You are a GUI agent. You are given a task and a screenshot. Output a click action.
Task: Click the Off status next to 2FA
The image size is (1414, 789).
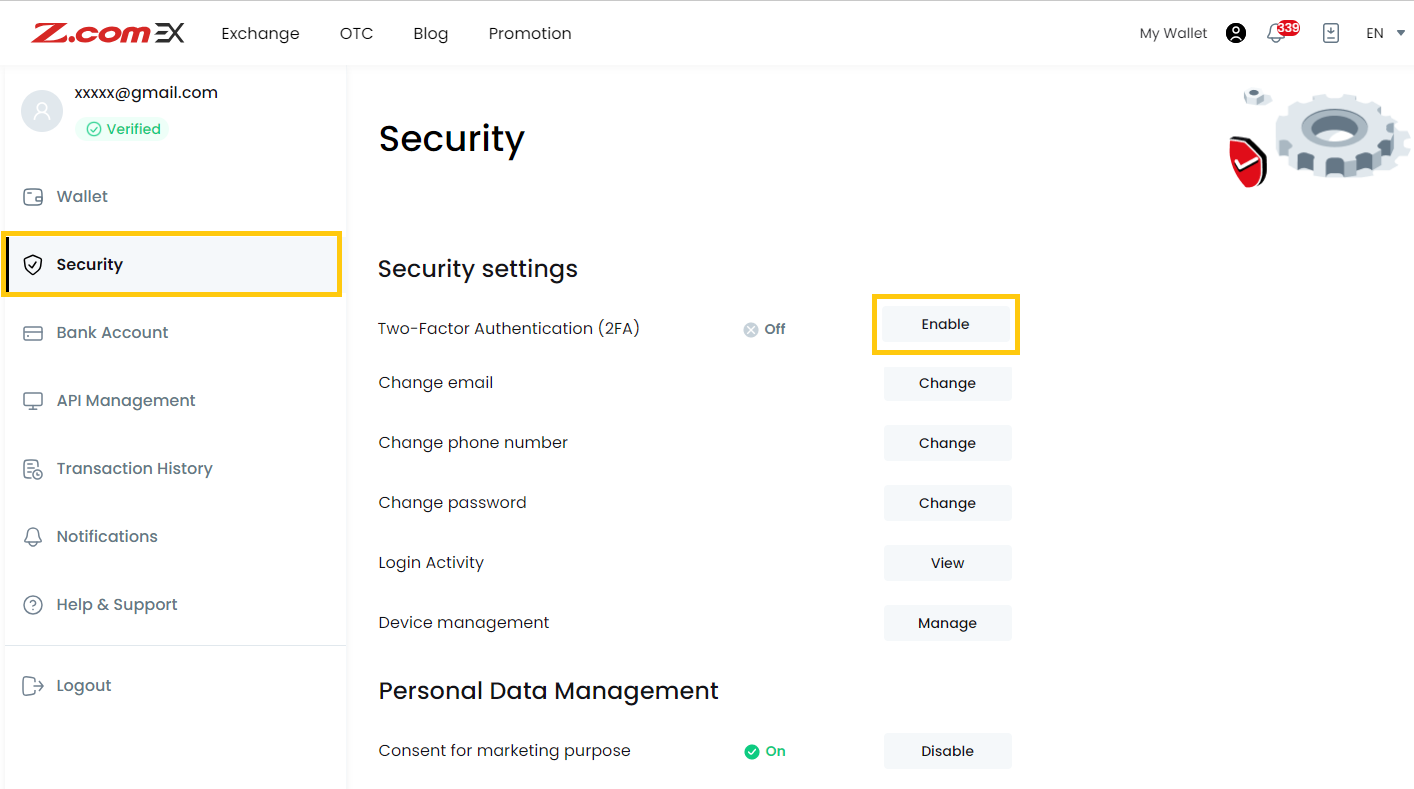(764, 328)
